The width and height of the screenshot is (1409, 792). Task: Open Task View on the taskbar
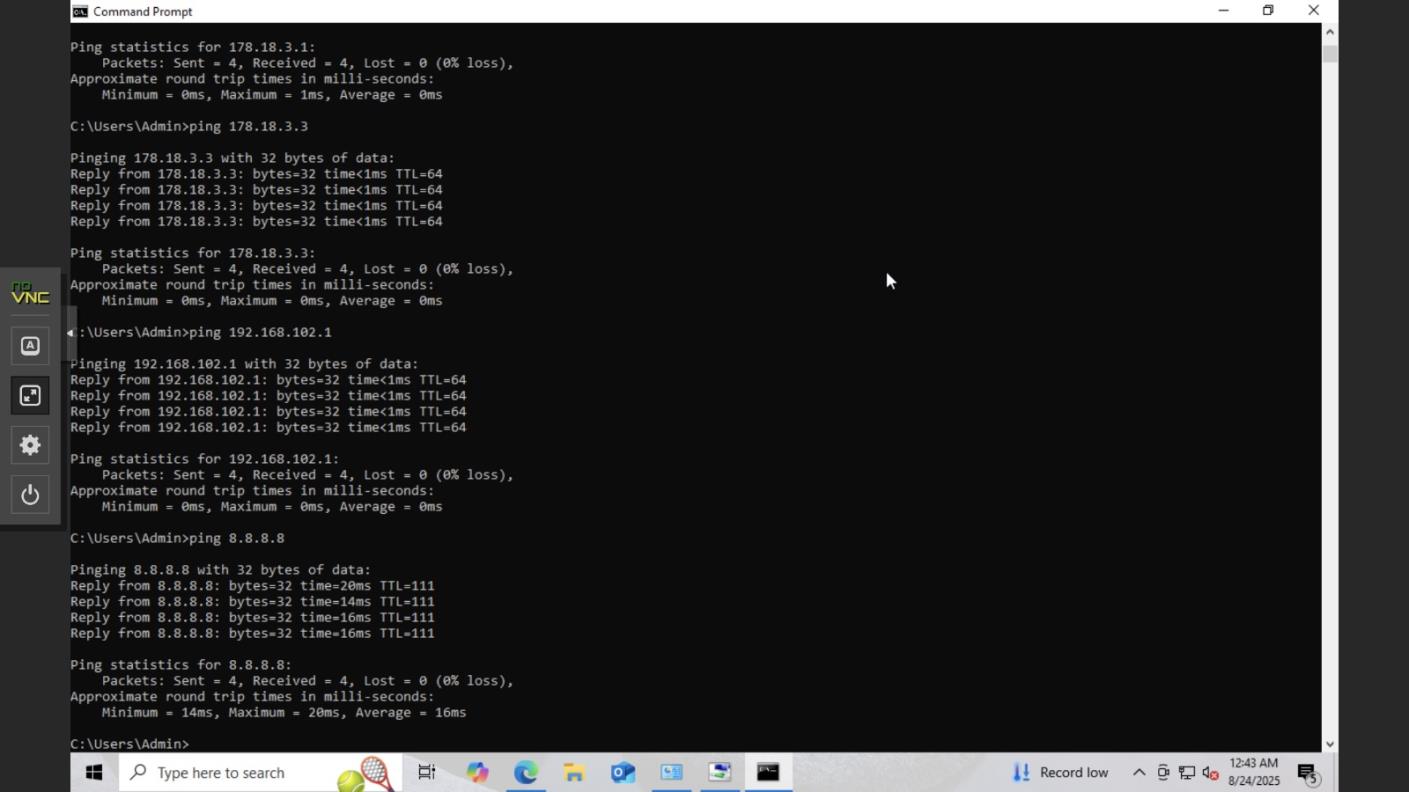[x=427, y=771]
